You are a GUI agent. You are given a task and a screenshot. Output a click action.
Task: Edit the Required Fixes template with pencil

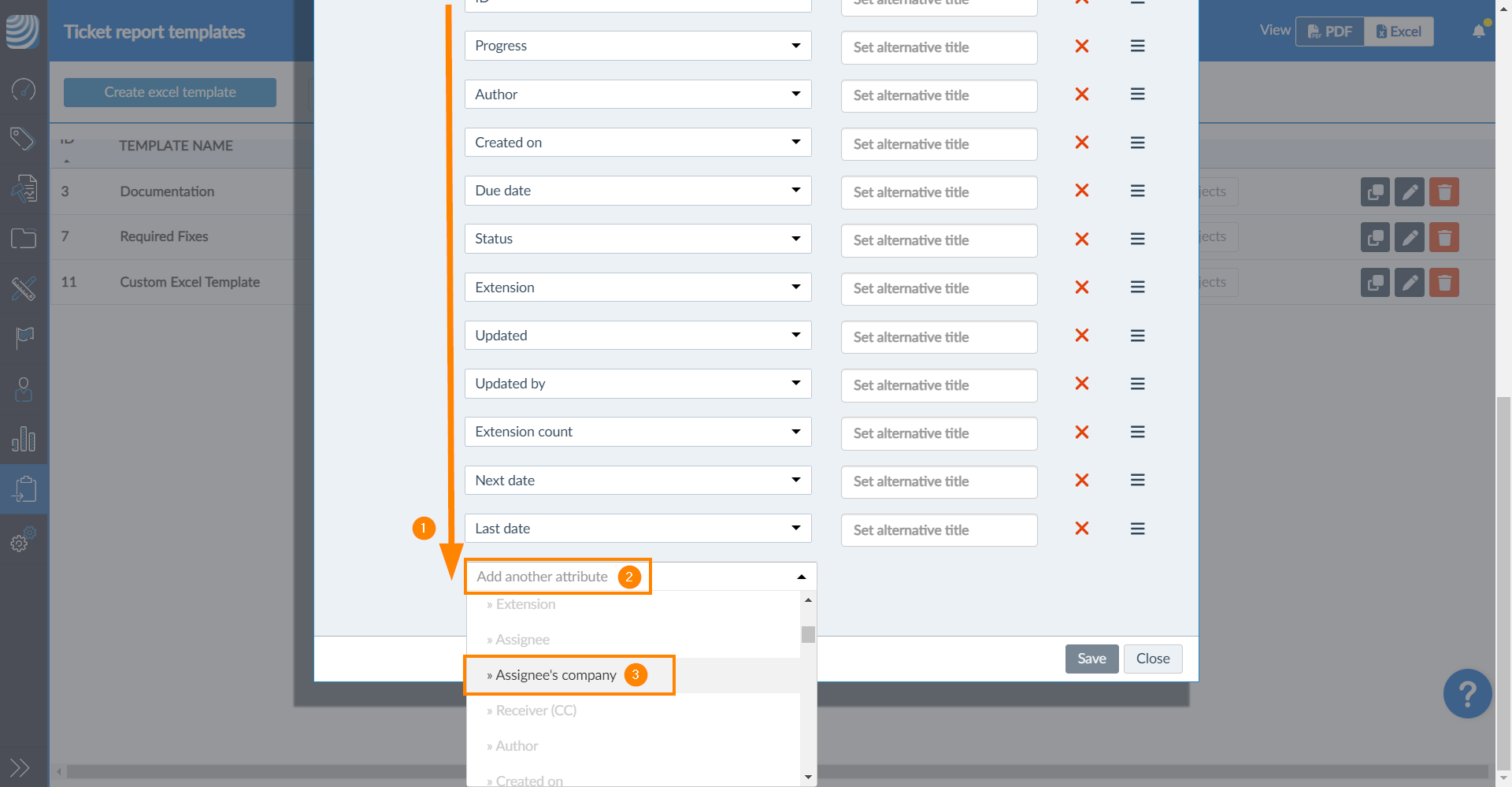point(1409,237)
